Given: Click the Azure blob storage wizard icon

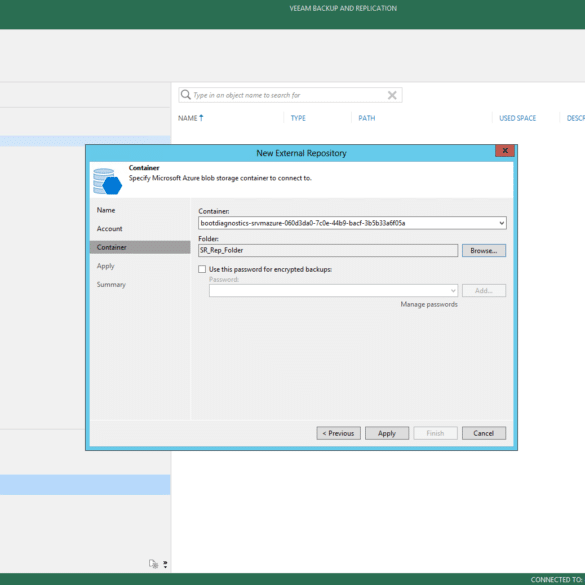Looking at the screenshot, I should [x=107, y=181].
